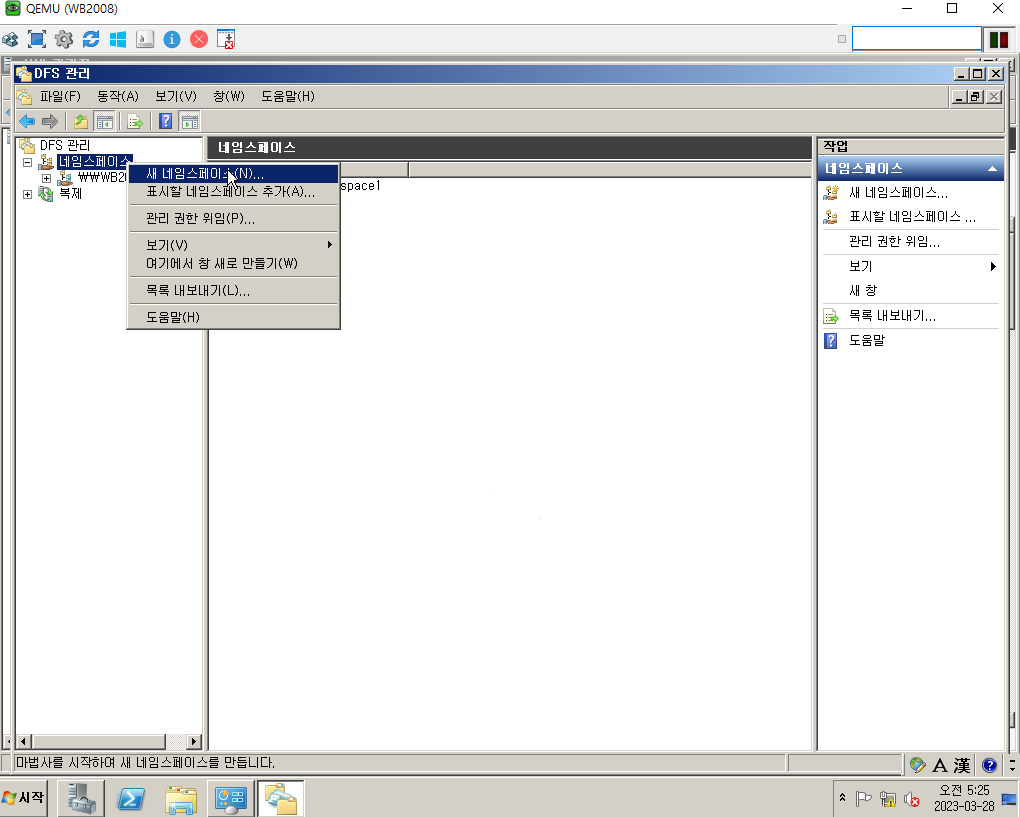
Task: Open the 동작(A) menu
Action: 118,97
